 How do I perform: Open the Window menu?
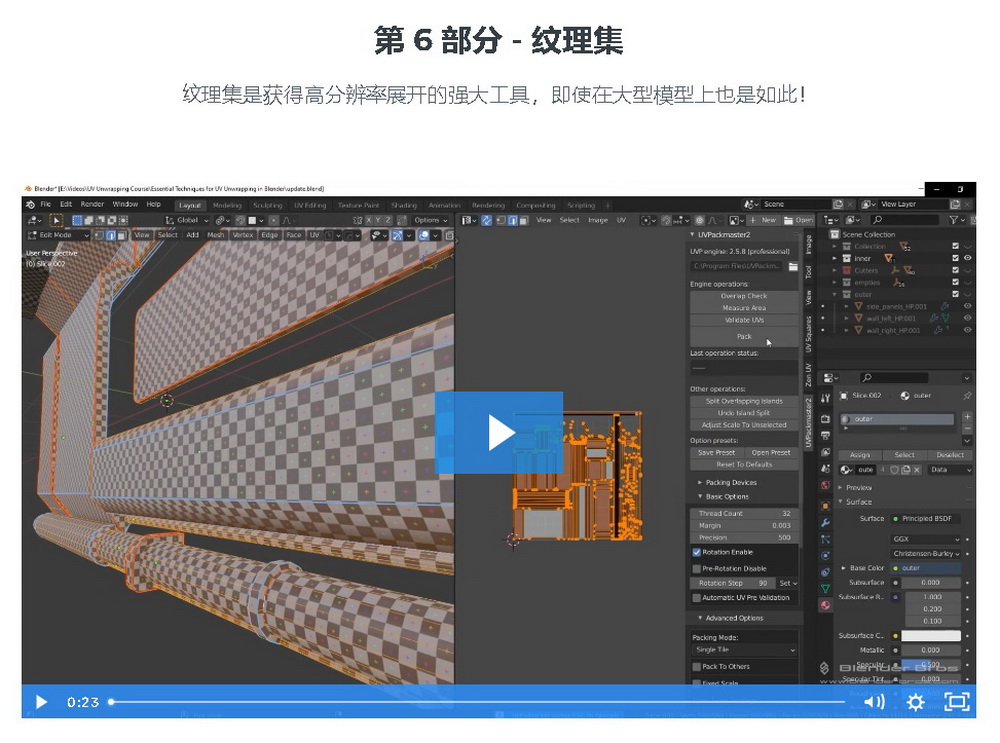pyautogui.click(x=125, y=204)
